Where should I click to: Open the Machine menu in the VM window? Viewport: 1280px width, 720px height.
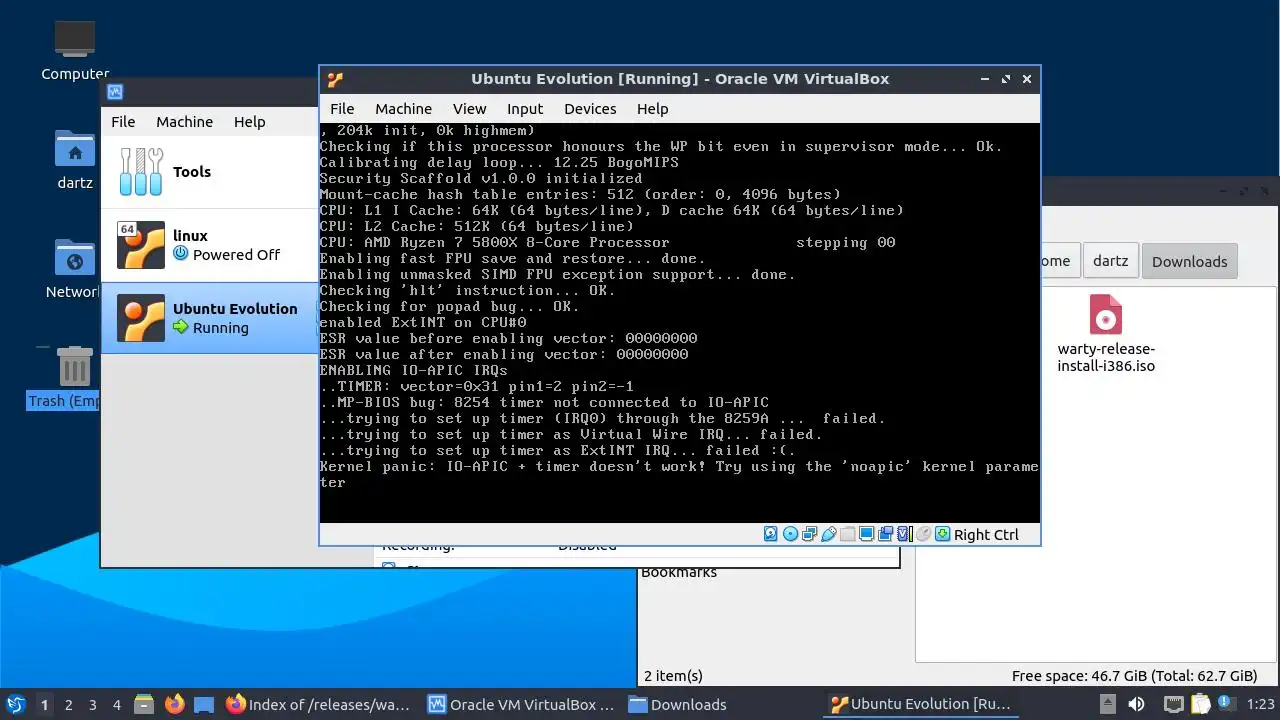(x=403, y=109)
